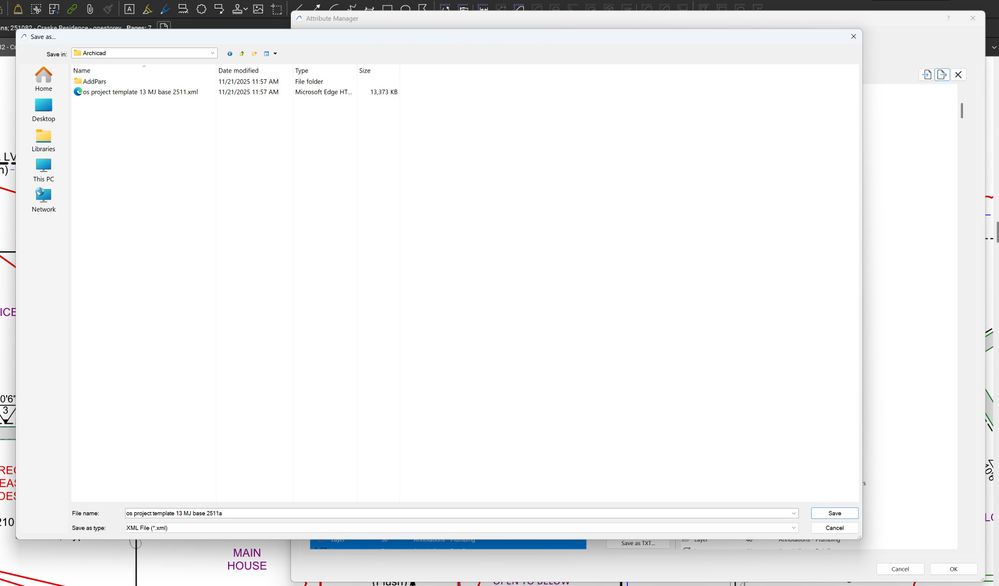Go up one folder level
This screenshot has width=999, height=586.
pos(241,54)
